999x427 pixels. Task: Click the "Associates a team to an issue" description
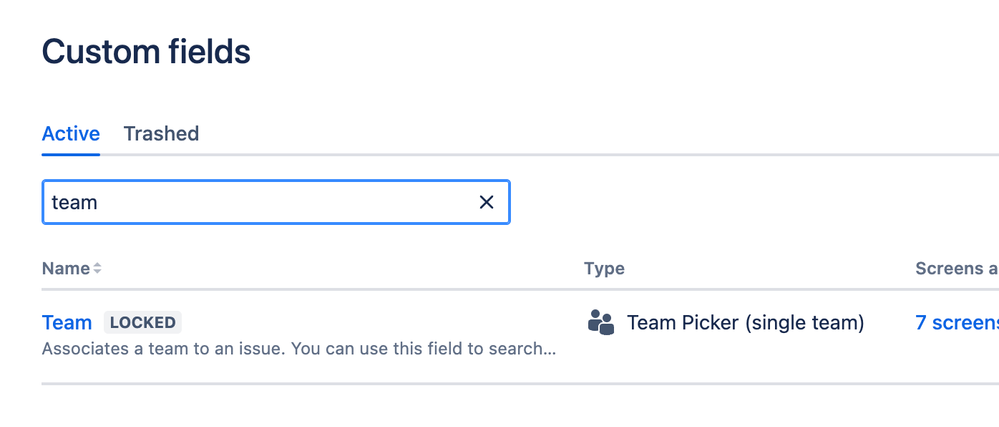click(x=299, y=349)
